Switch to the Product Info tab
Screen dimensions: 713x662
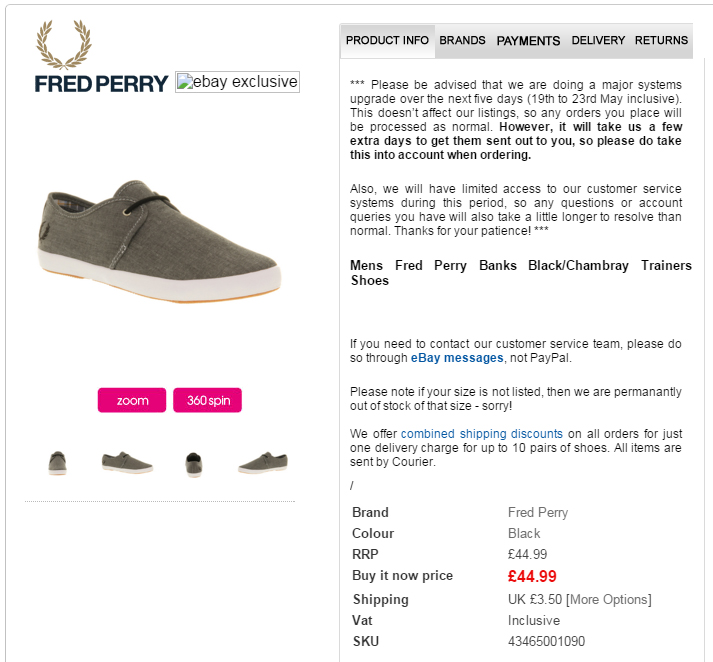(x=387, y=41)
